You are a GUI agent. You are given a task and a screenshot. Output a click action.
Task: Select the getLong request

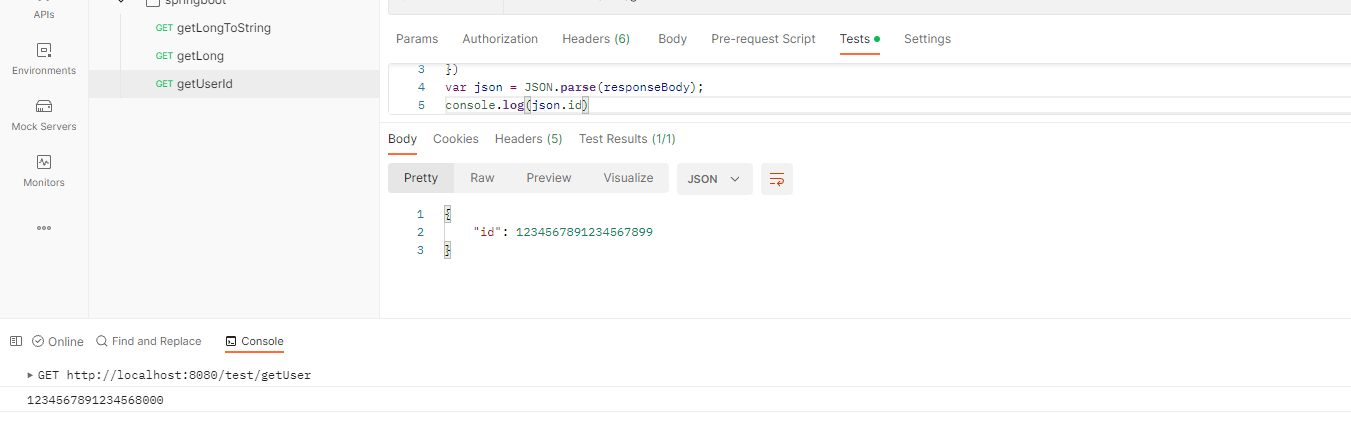click(200, 56)
